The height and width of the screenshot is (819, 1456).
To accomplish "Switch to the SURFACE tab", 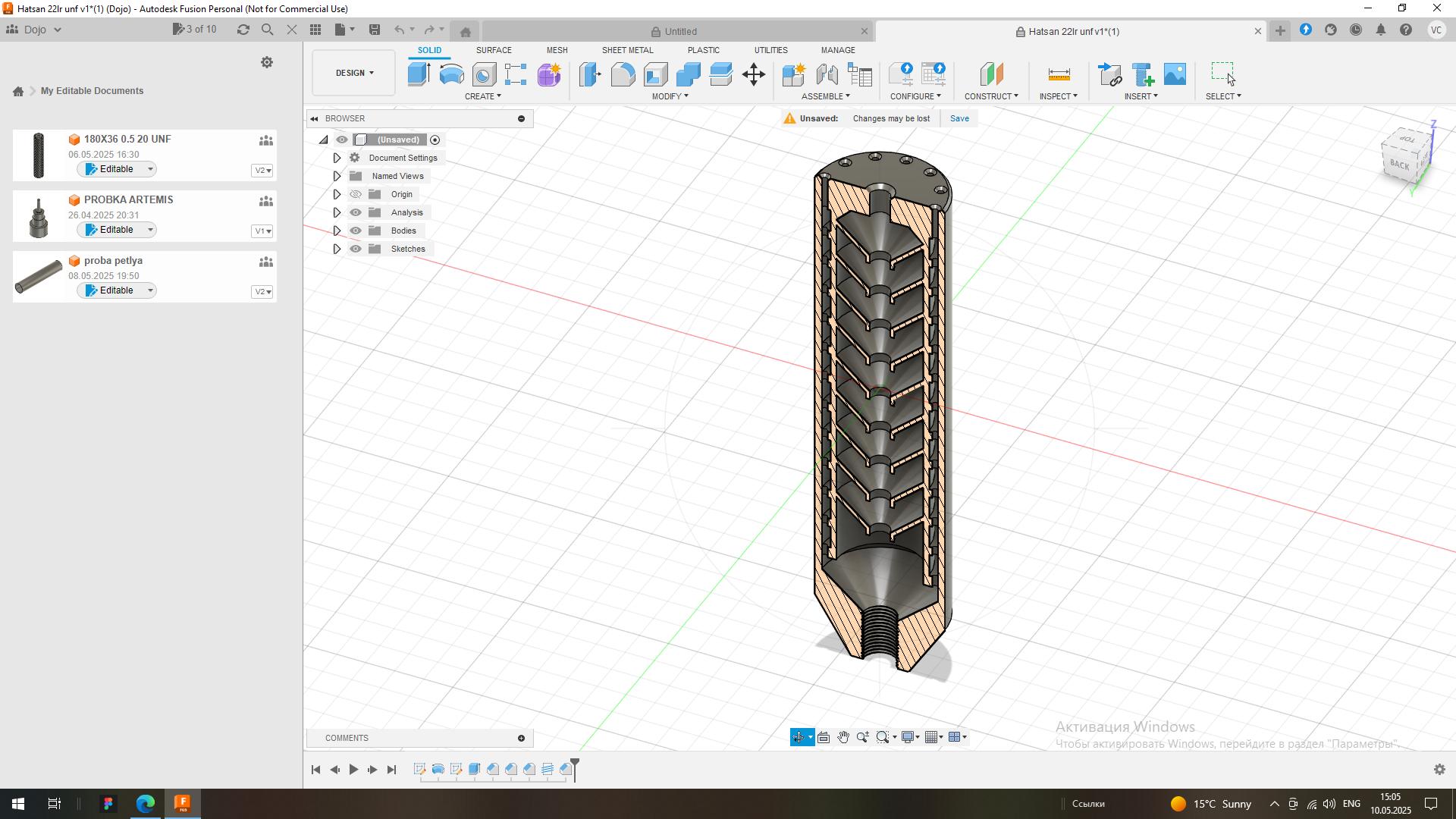I will point(493,50).
